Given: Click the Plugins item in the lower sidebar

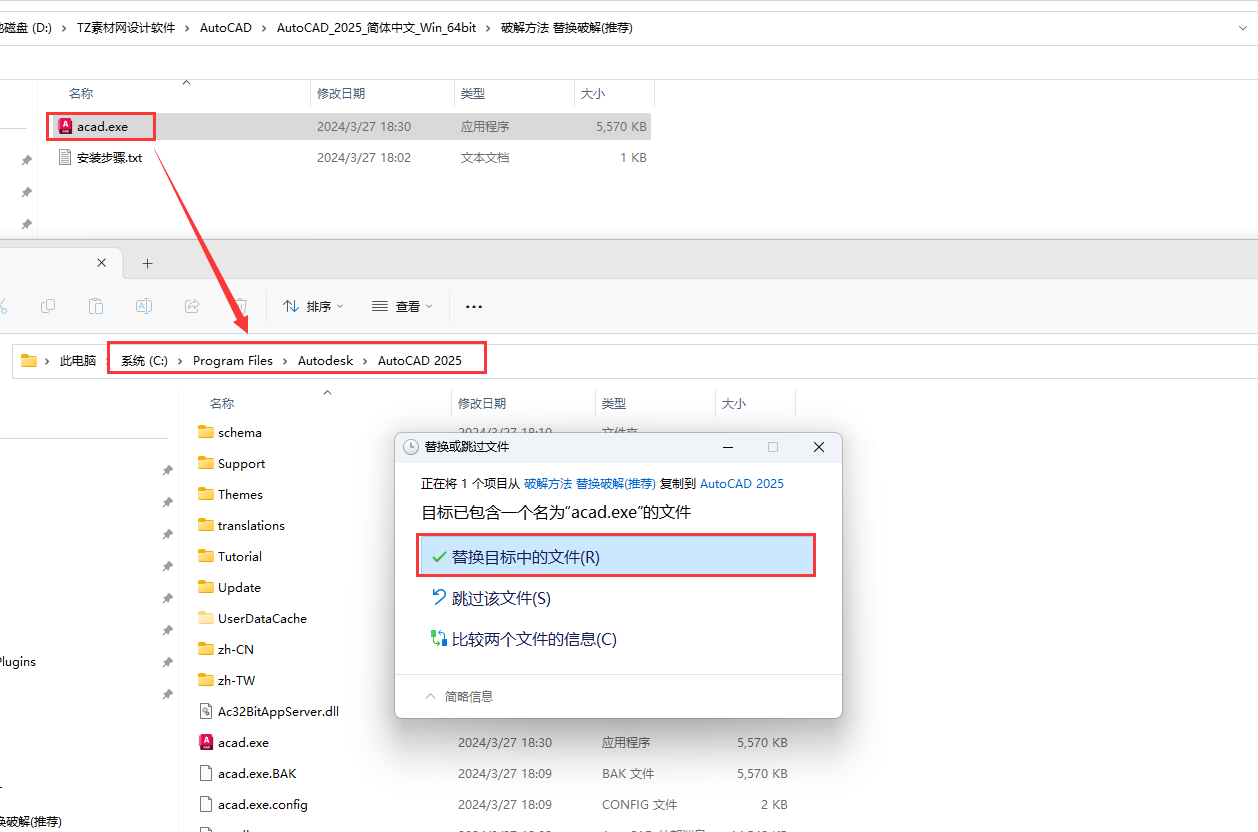Looking at the screenshot, I should coord(17,662).
